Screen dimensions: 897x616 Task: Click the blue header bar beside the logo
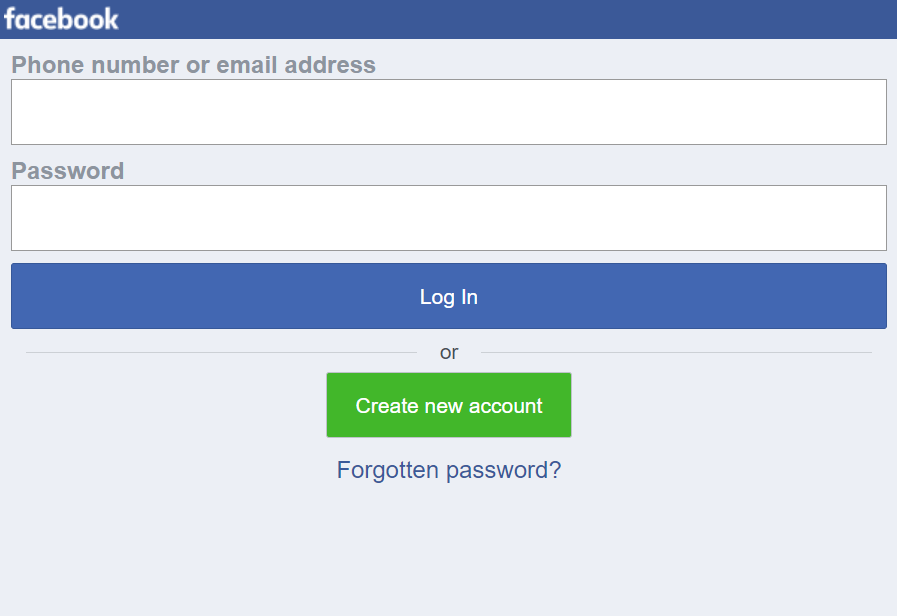click(500, 19)
